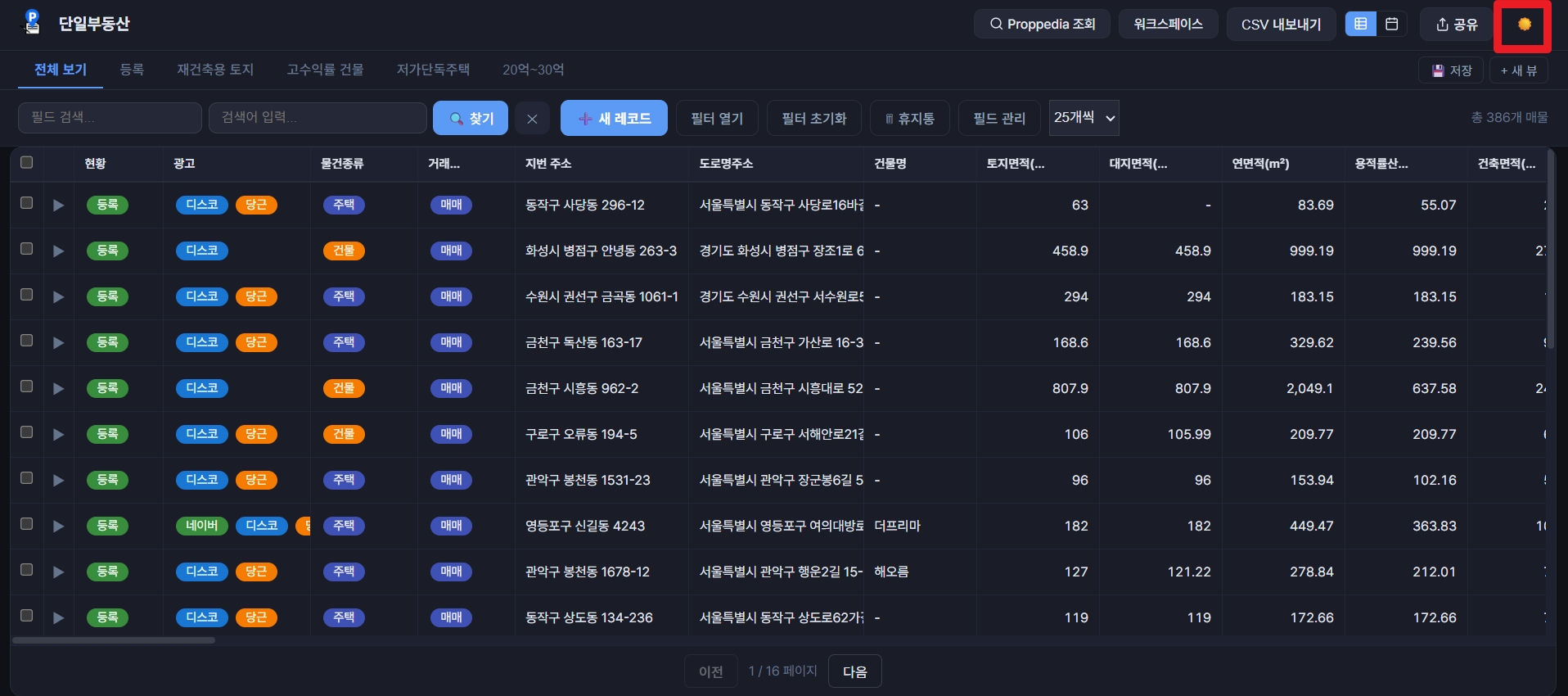The width and height of the screenshot is (1568, 696).
Task: Focus the 검색어 입력 input
Action: pos(318,118)
